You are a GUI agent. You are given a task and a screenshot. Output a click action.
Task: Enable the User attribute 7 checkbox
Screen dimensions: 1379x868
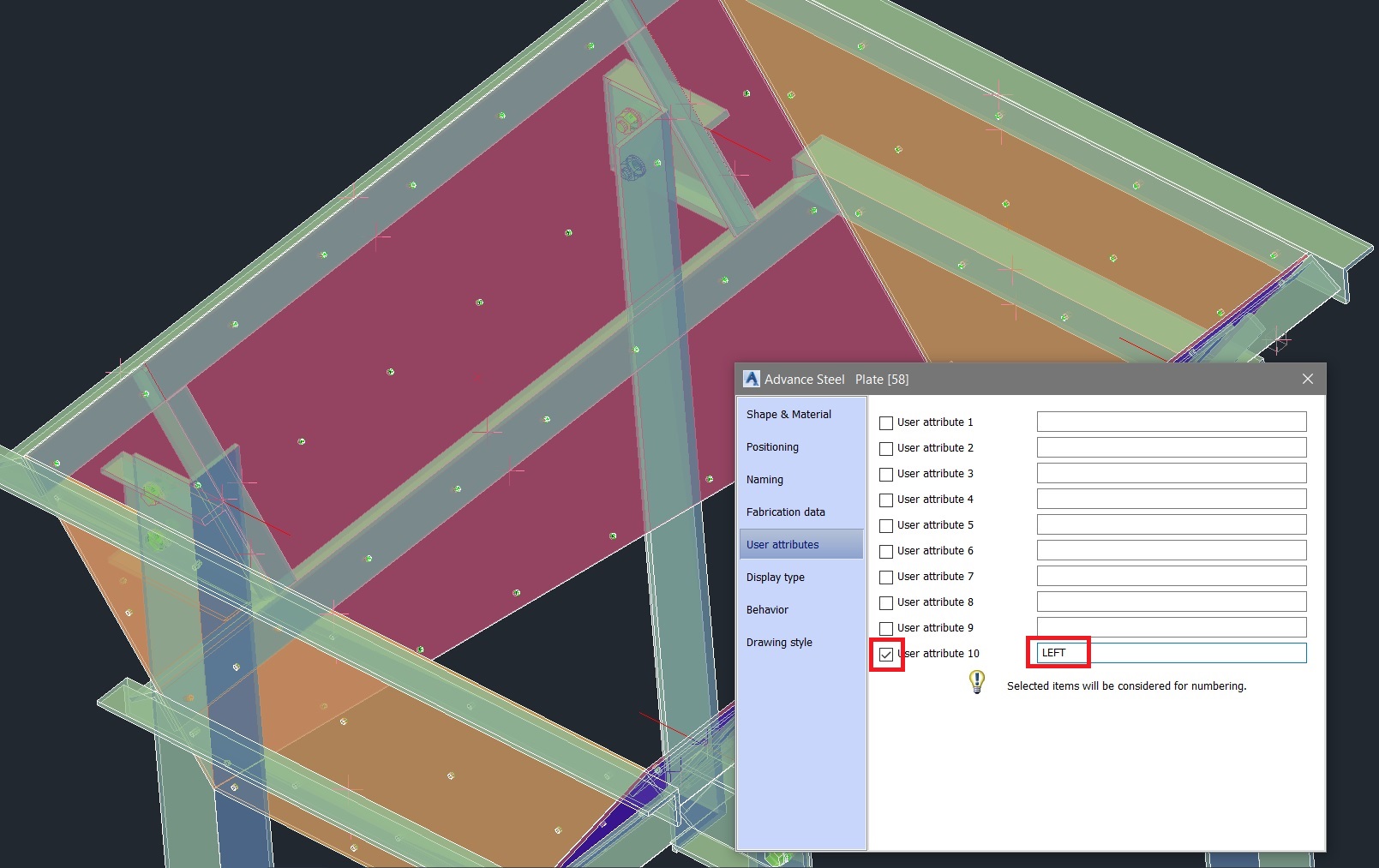pyautogui.click(x=885, y=576)
